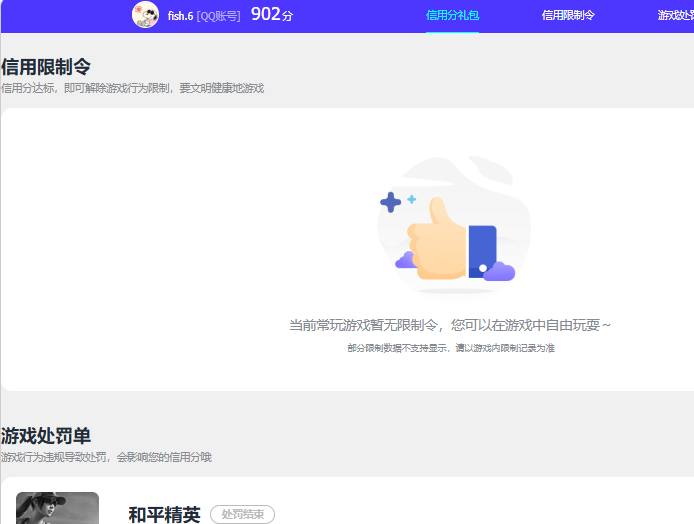Click the 902分 credit score
694x524 pixels.
coord(272,15)
